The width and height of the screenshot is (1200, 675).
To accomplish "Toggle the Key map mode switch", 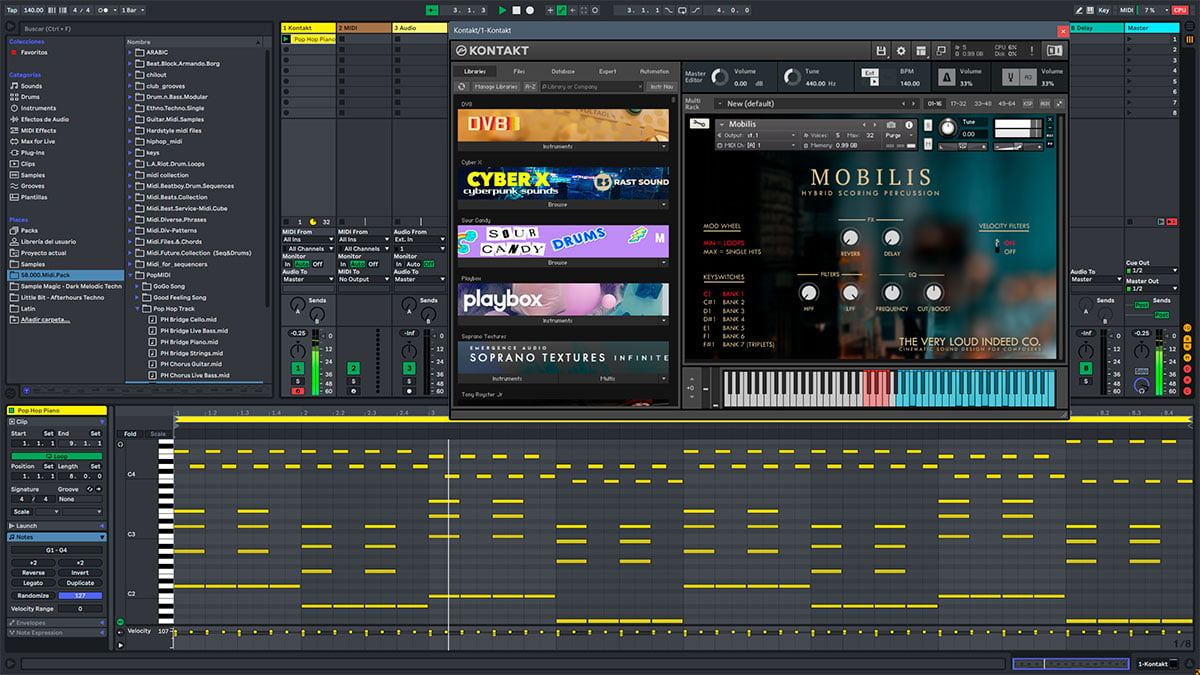I will 1105,10.
